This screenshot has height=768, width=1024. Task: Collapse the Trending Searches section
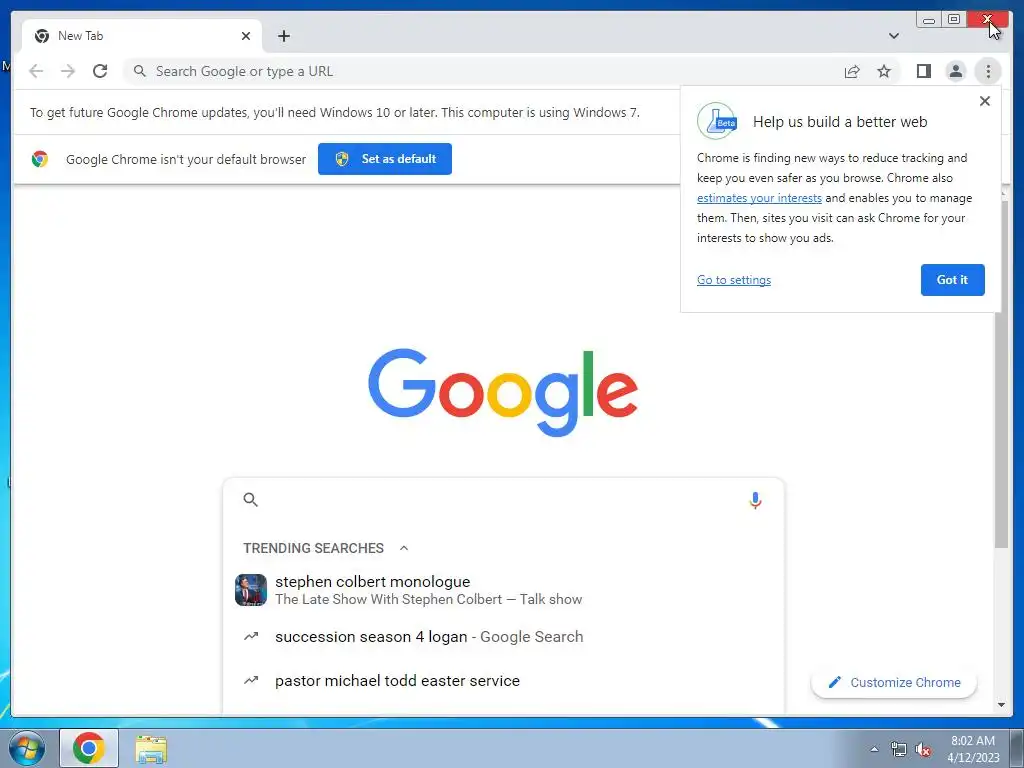coord(404,548)
